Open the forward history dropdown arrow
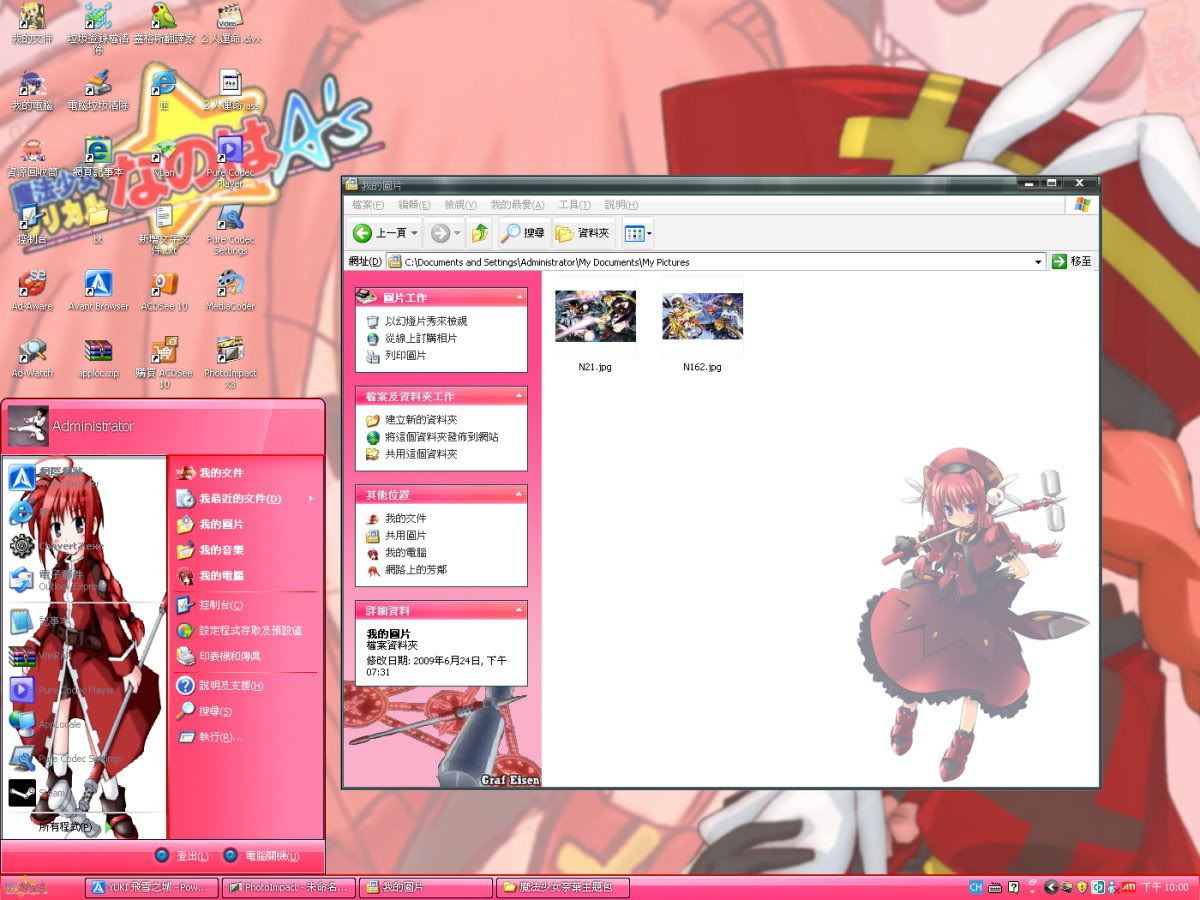1200x900 pixels. point(457,233)
